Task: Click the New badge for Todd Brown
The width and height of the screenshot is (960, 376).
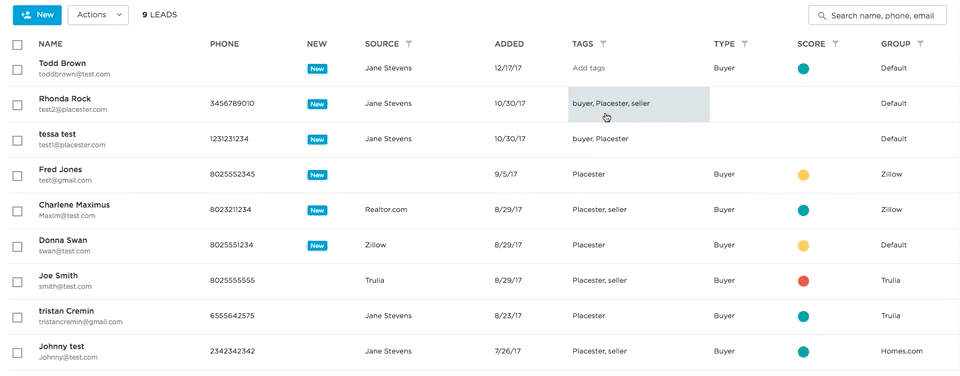Action: coord(317,69)
